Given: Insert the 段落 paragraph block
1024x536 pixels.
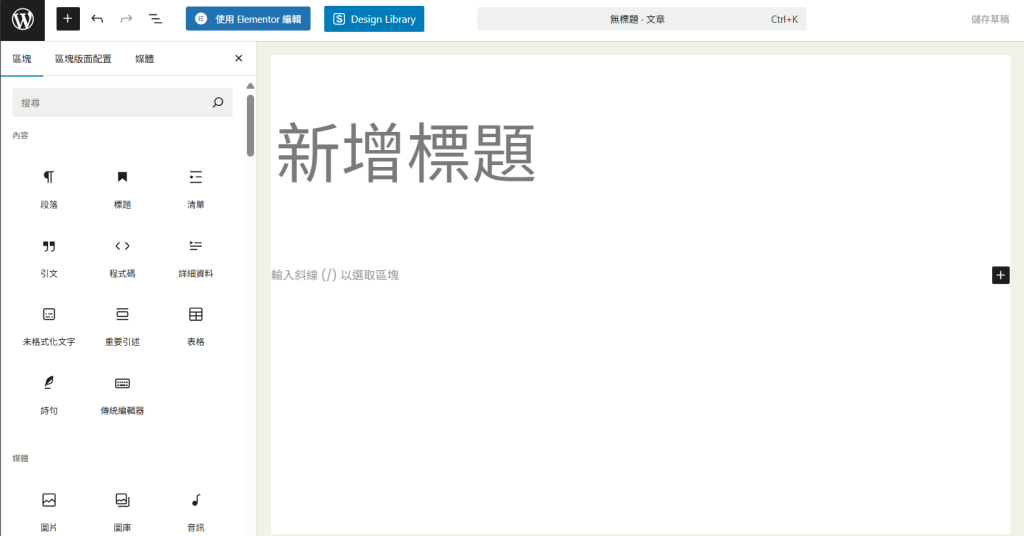Looking at the screenshot, I should 49,187.
